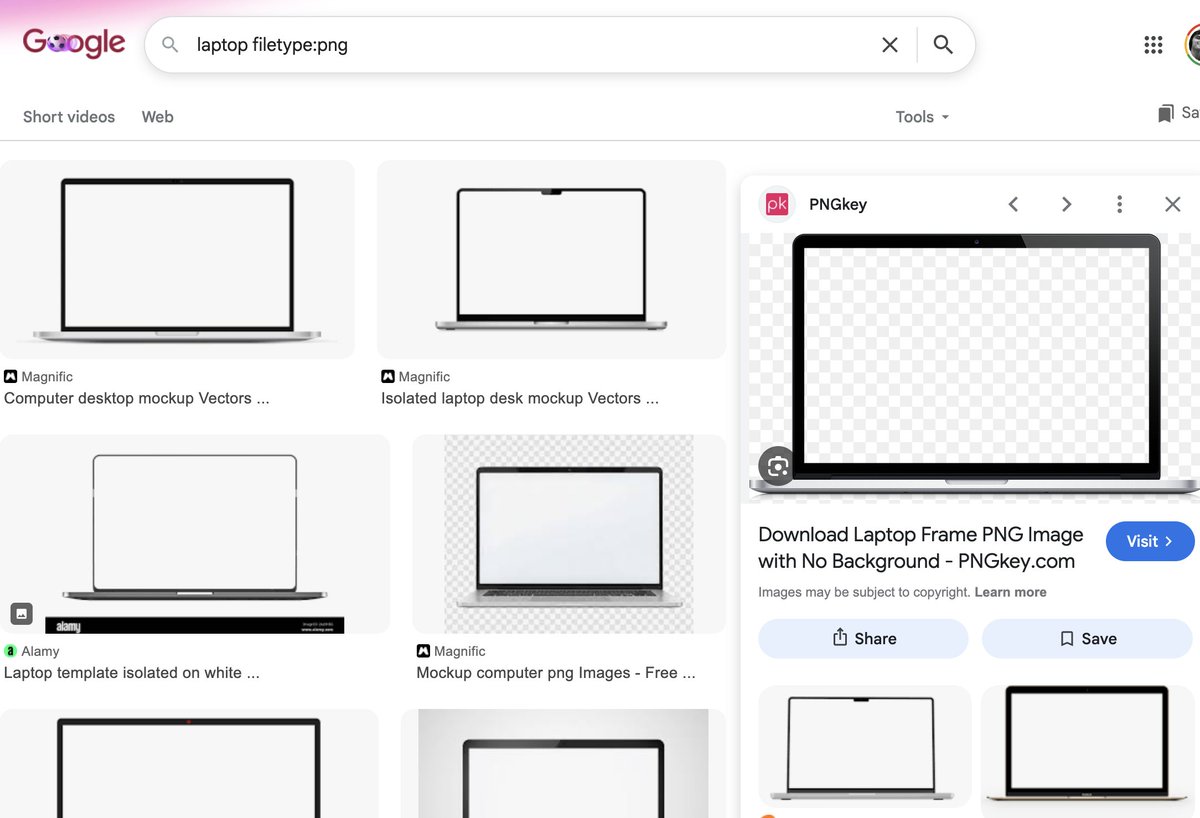
Task: Click Isolated laptop desk mockup Vectors title
Action: click(x=520, y=398)
